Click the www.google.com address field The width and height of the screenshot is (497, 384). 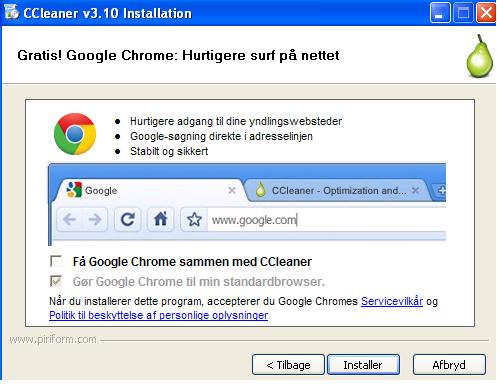(327, 220)
